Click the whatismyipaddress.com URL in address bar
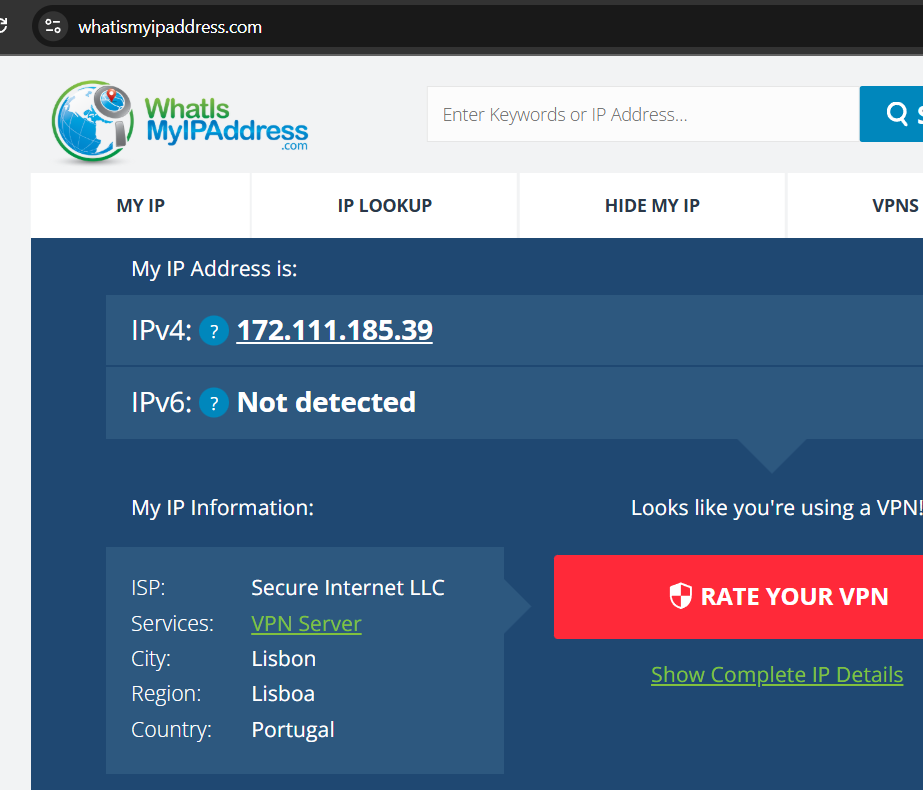923x790 pixels. coord(170,27)
